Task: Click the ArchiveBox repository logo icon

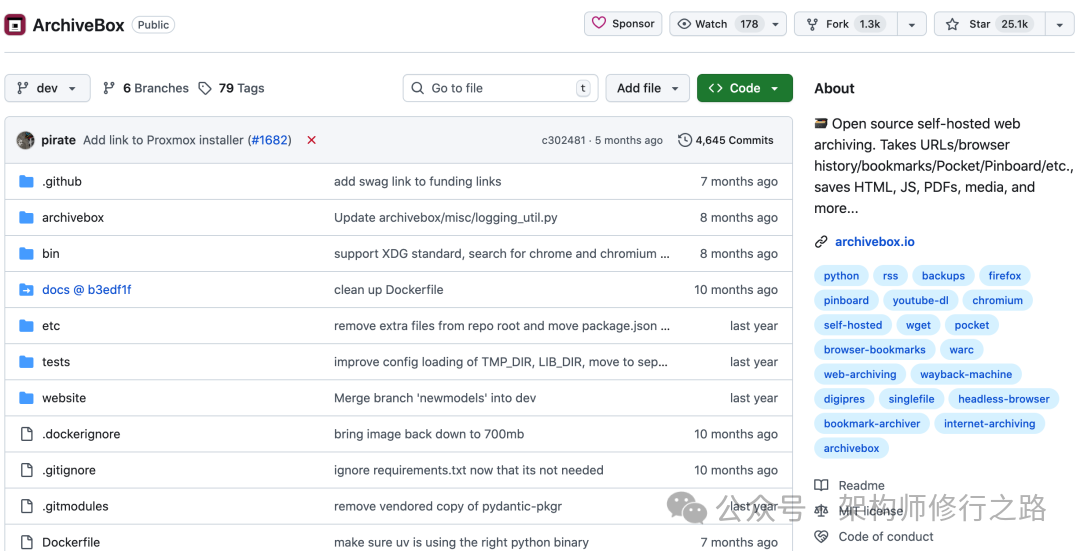Action: pos(15,25)
